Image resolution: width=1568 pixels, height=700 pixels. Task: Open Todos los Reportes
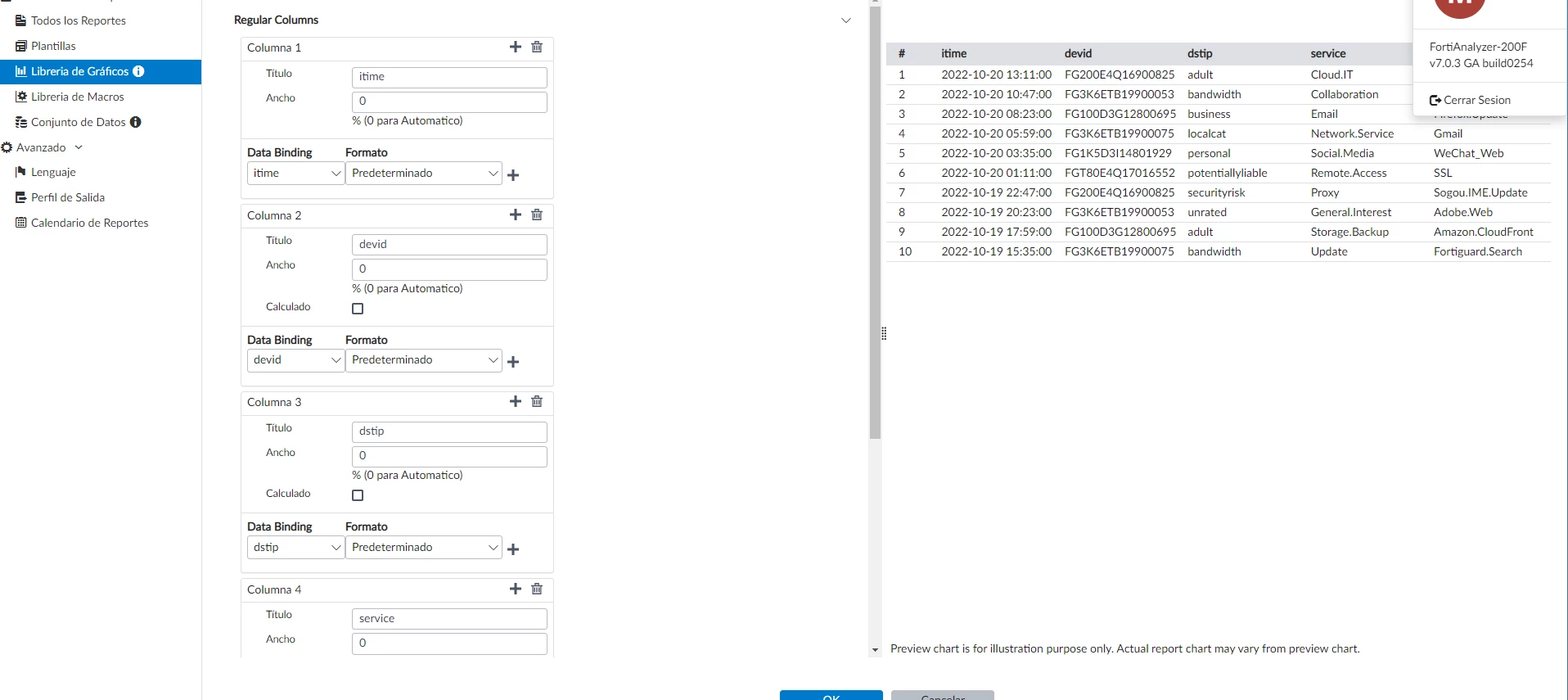tap(79, 20)
